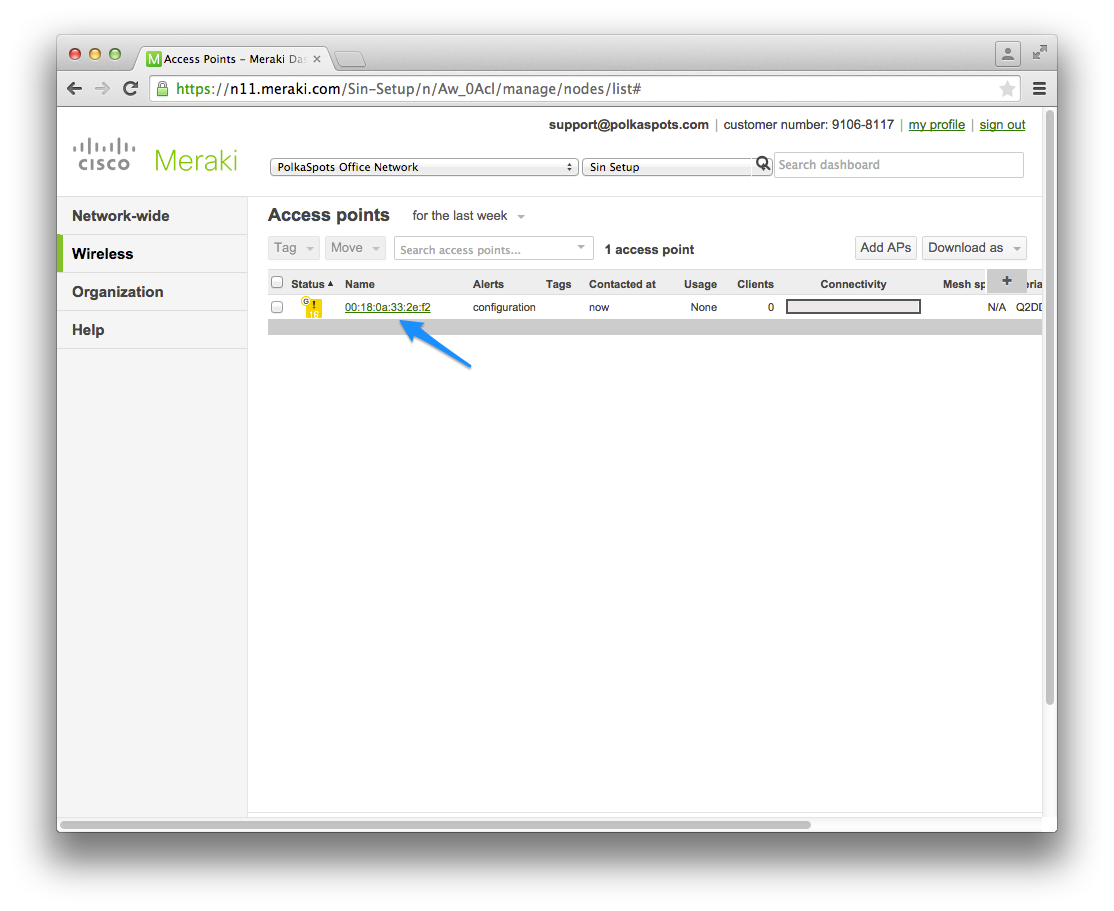Click the Chrome user profile icon

(1007, 54)
